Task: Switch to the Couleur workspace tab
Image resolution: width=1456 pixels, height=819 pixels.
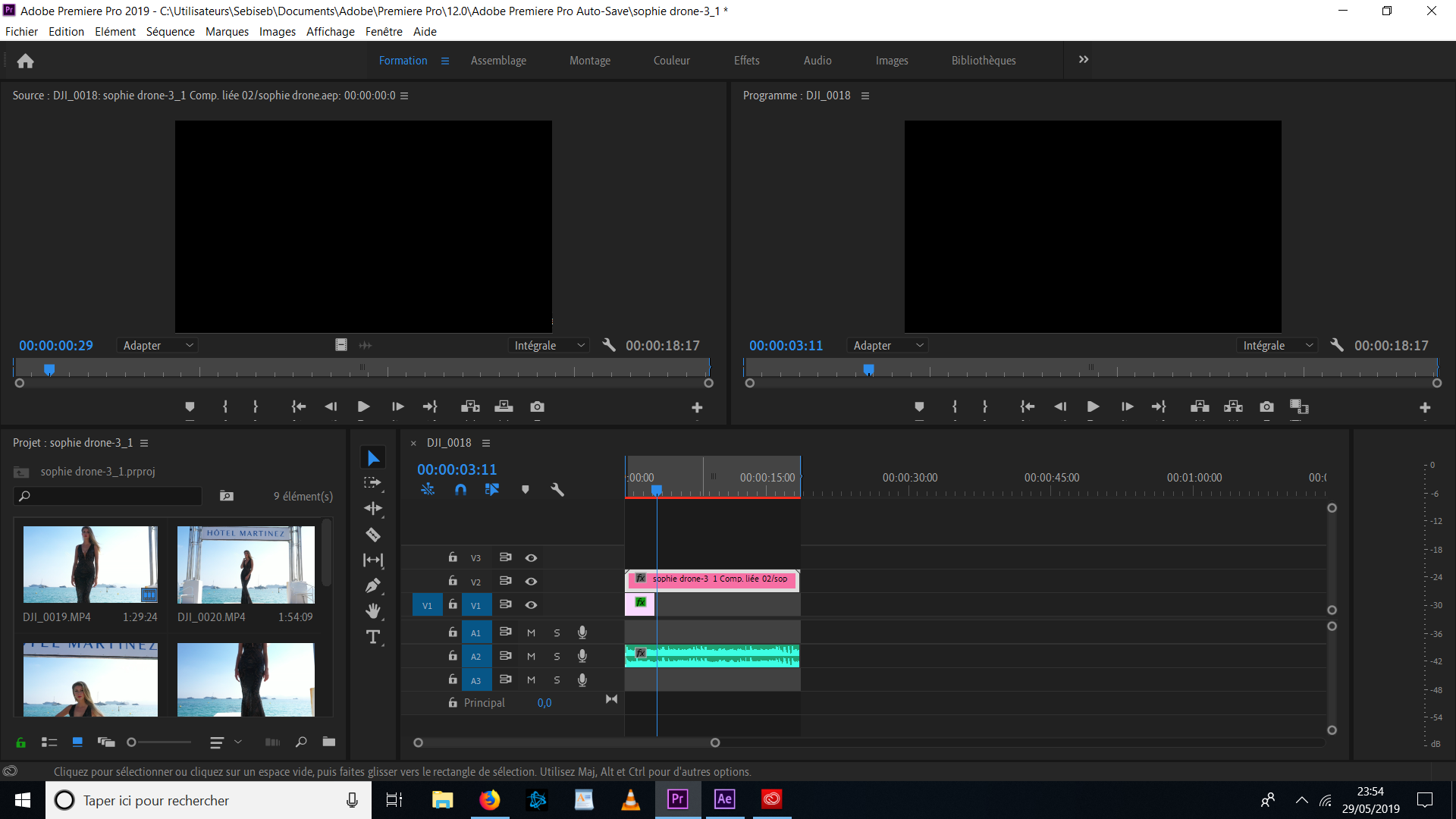Action: 671,61
